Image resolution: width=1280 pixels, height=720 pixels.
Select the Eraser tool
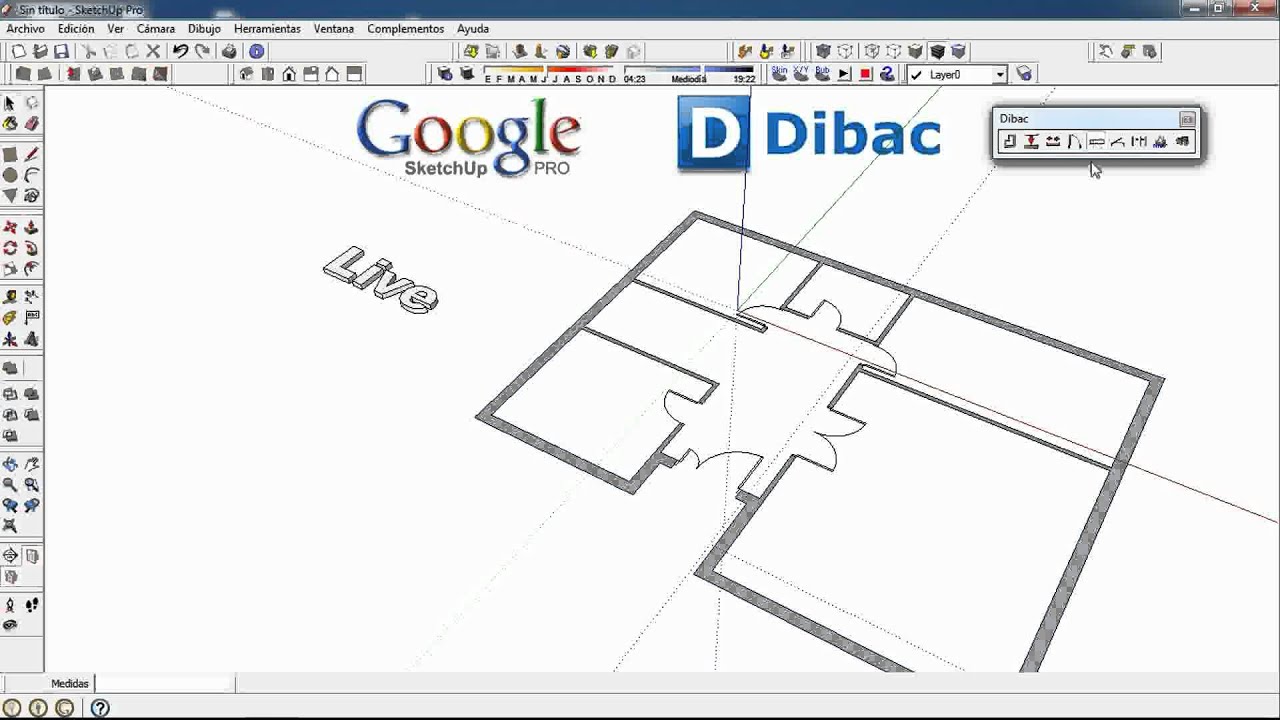(31, 123)
